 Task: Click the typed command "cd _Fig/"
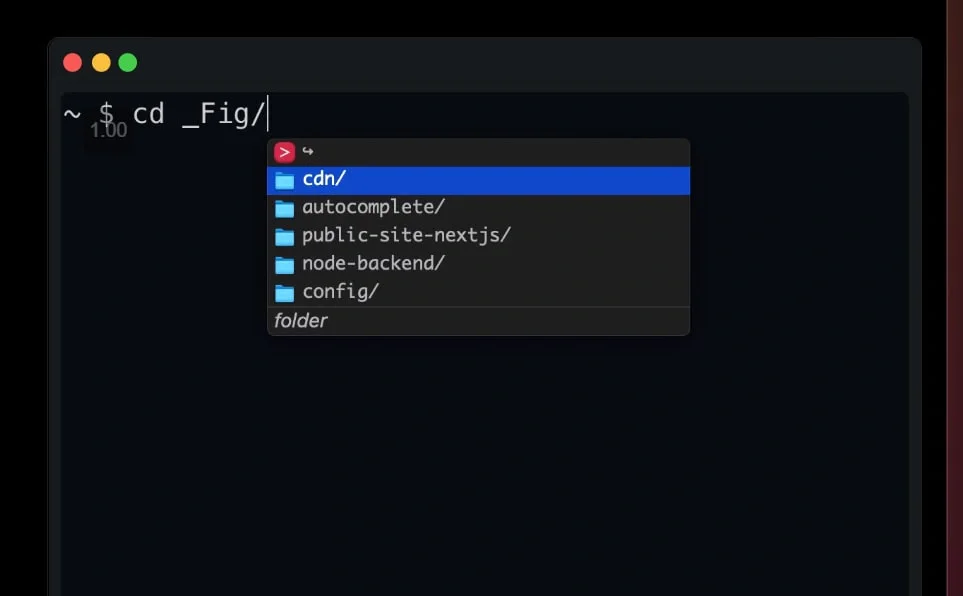pos(198,114)
